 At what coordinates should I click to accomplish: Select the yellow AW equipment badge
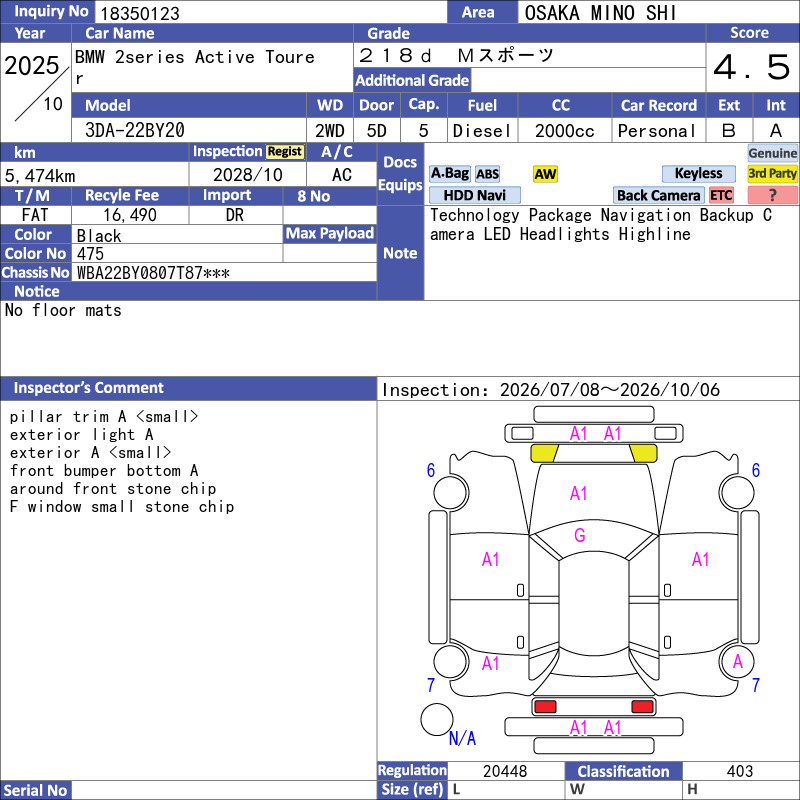[x=545, y=174]
